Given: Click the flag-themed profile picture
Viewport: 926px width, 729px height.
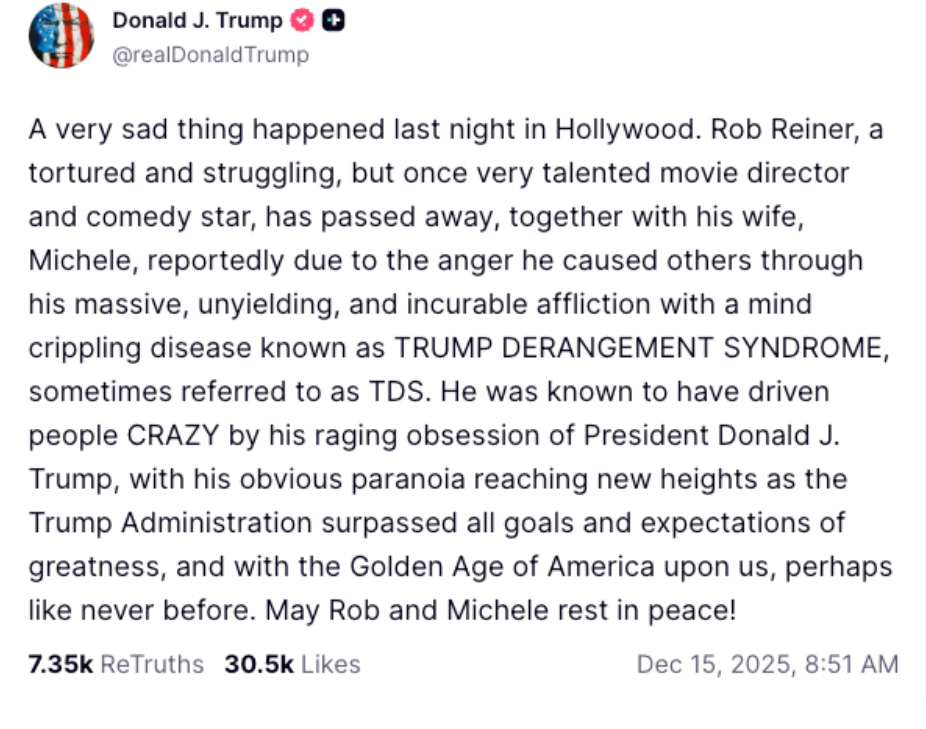Looking at the screenshot, I should (62, 36).
